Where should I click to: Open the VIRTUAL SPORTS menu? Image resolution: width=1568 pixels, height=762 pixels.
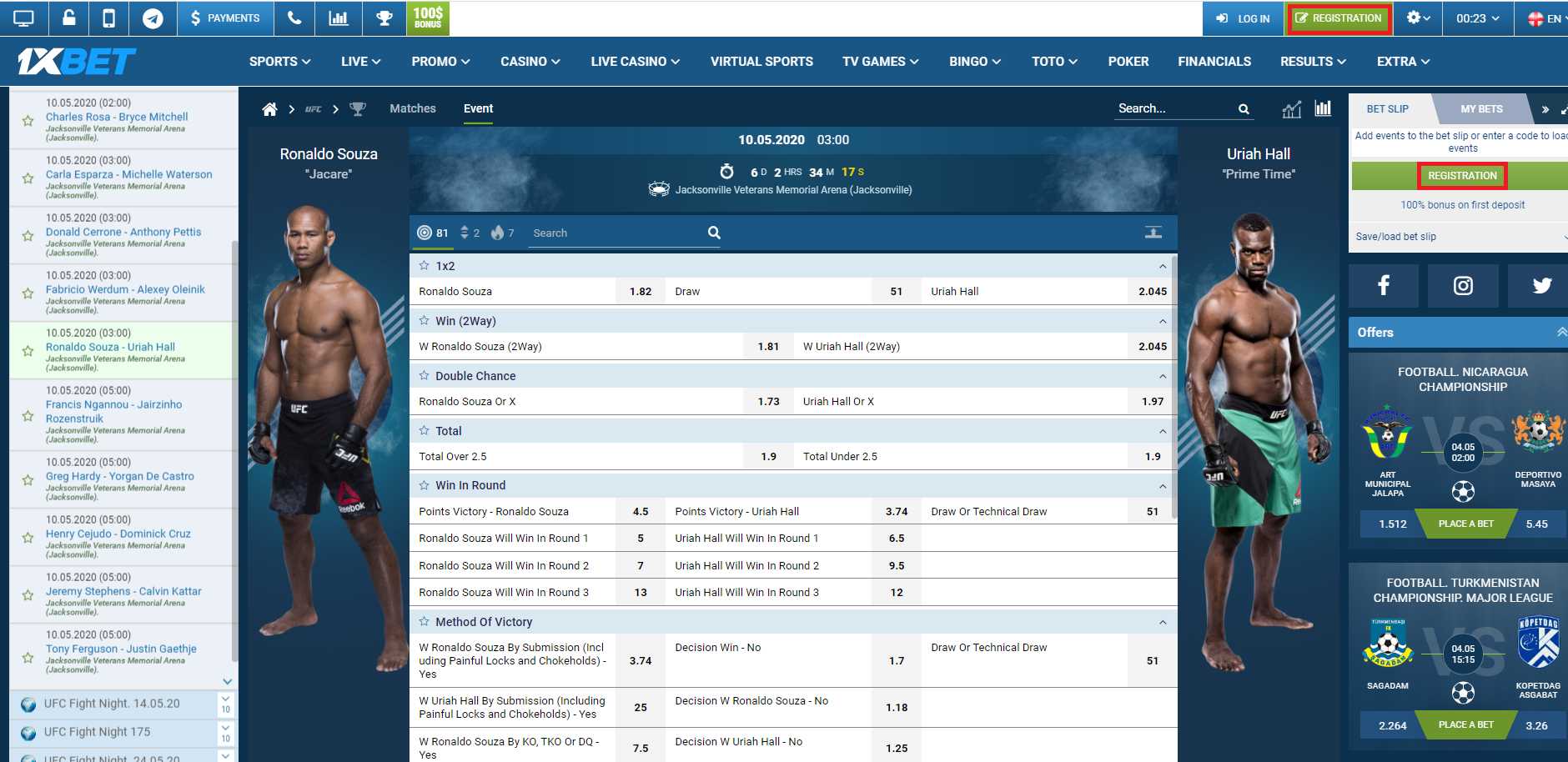(x=761, y=62)
